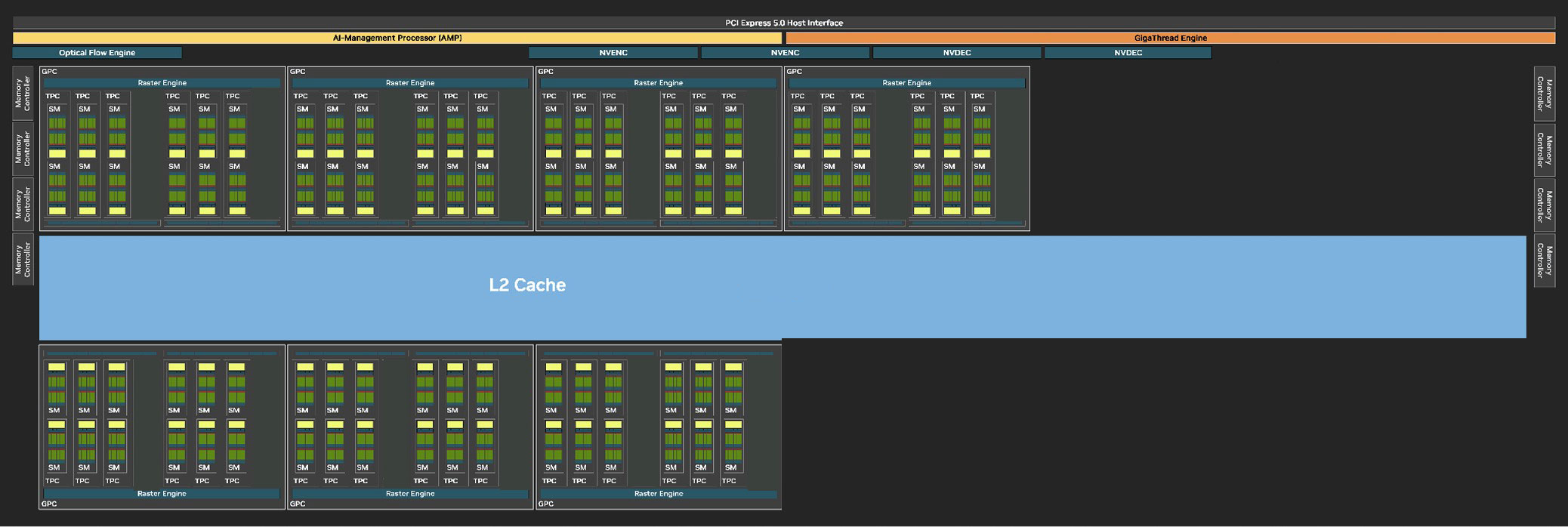The image size is (1568, 527).
Task: Click the bottom Memory Controller on left edge
Action: pos(23,260)
